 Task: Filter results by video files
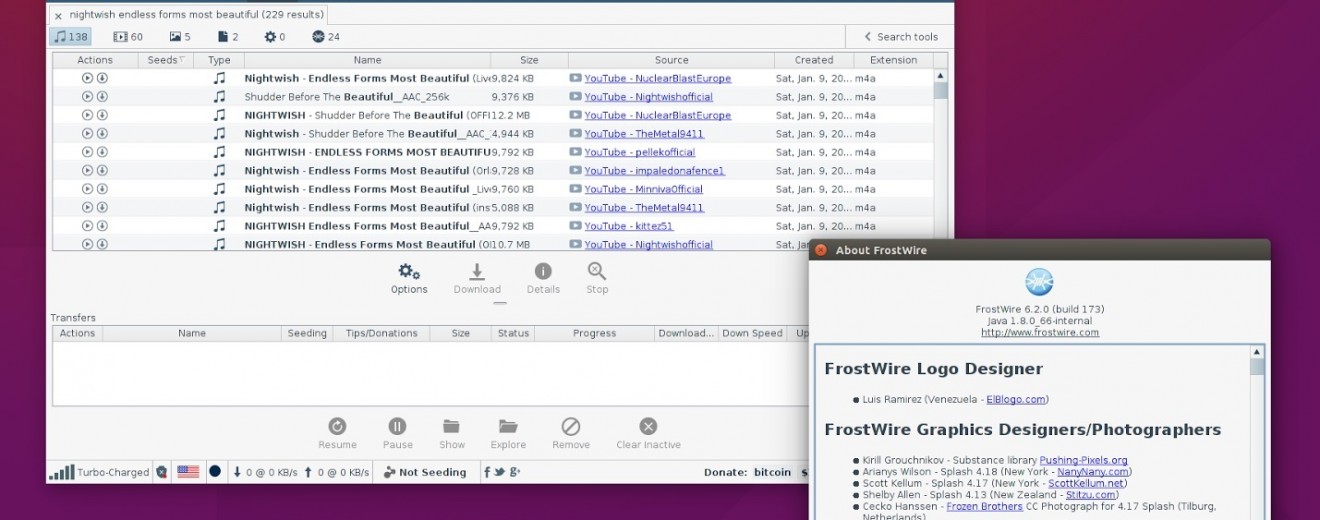point(128,37)
